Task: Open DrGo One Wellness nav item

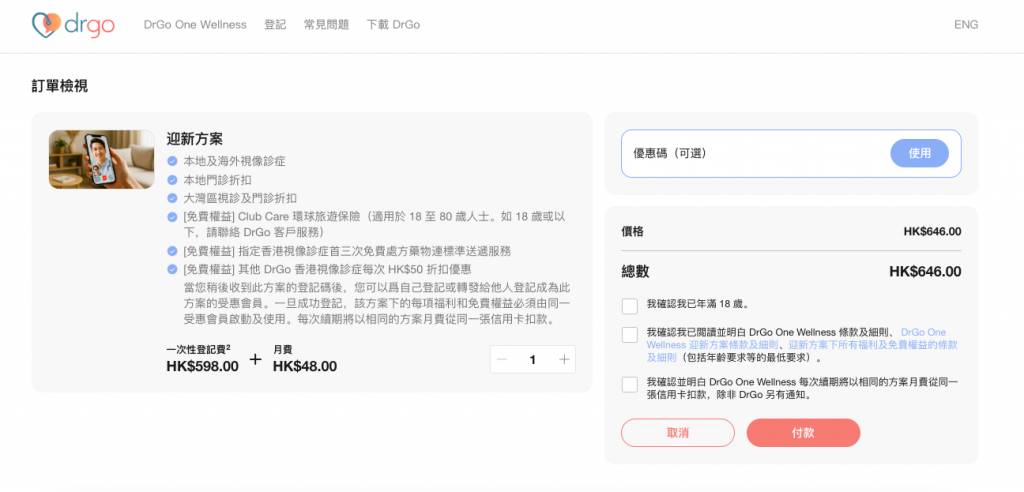Action: click(x=195, y=25)
